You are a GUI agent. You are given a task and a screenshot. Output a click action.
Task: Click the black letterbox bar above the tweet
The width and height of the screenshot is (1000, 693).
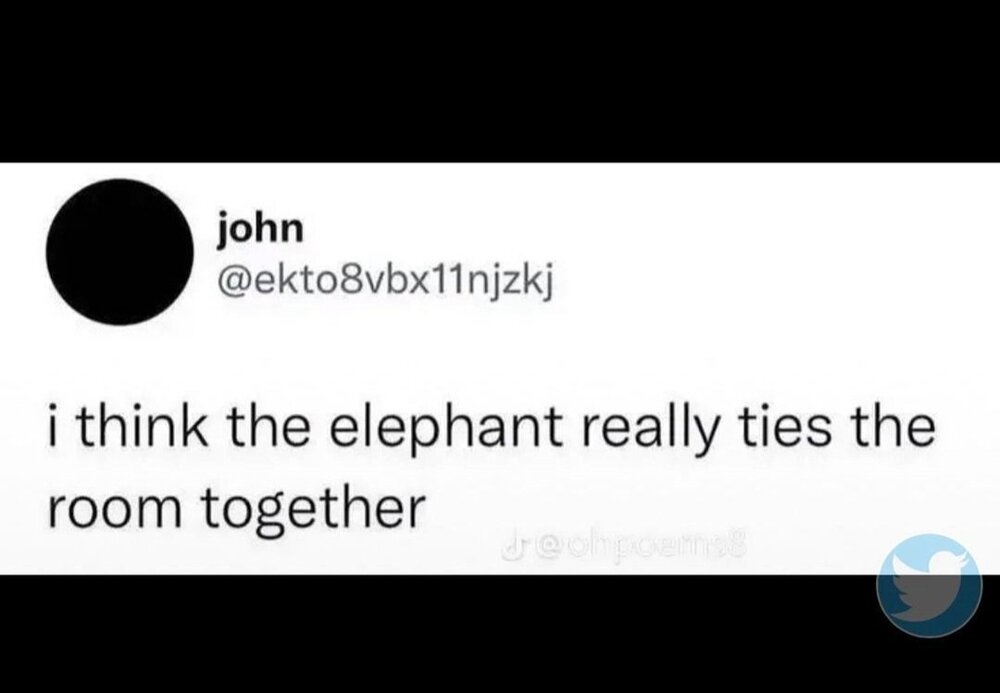(500, 81)
